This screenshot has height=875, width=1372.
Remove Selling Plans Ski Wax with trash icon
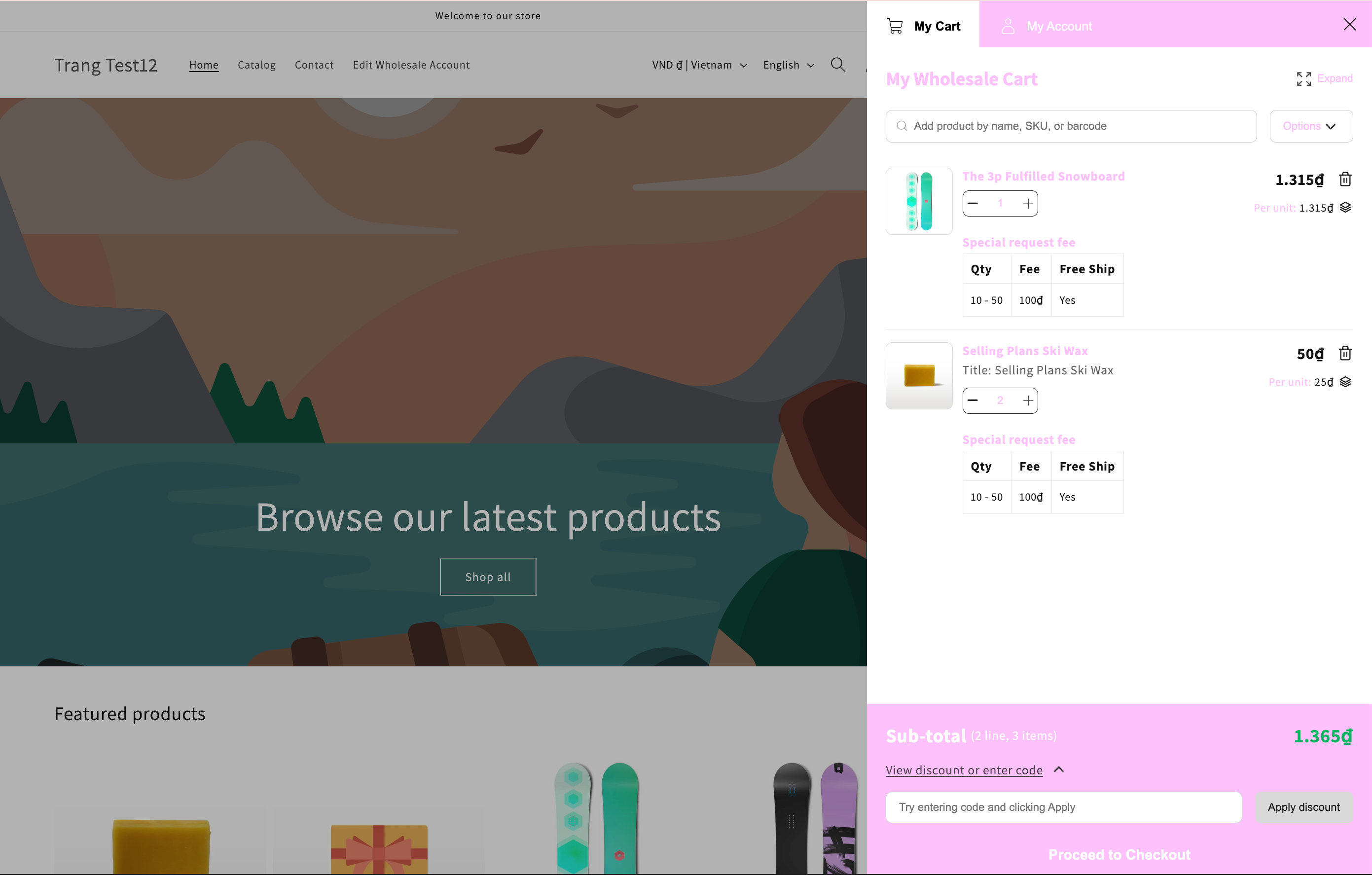[x=1345, y=354]
